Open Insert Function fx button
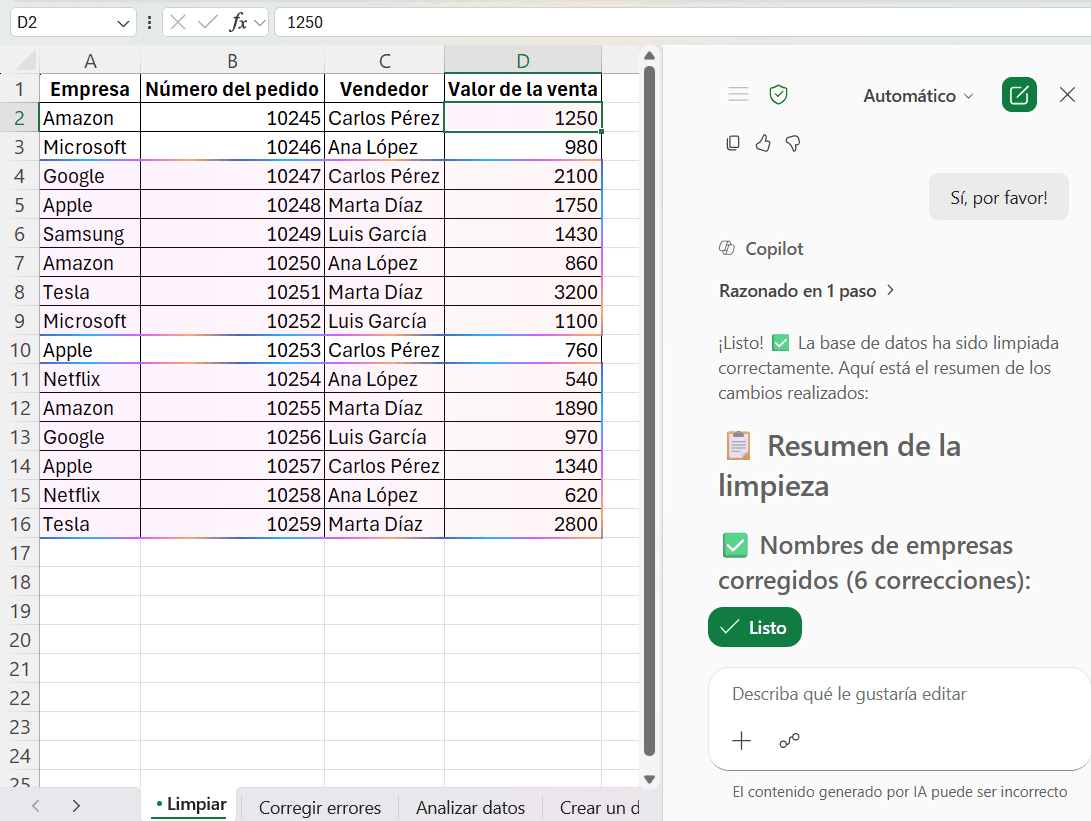 point(238,22)
